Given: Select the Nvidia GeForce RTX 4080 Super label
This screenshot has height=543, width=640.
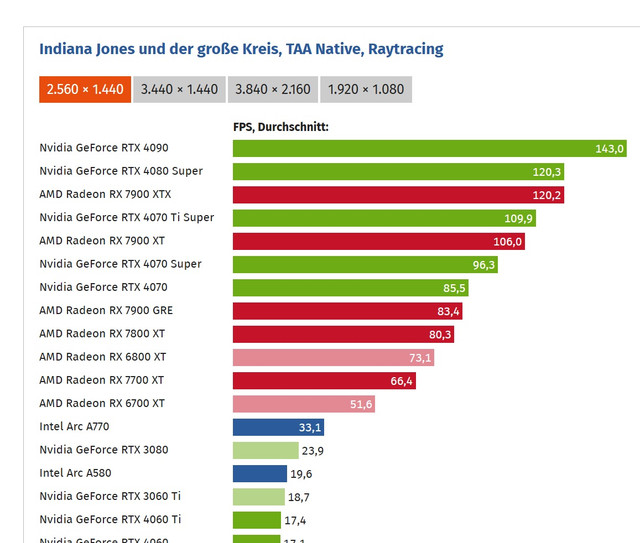Looking at the screenshot, I should pos(121,171).
